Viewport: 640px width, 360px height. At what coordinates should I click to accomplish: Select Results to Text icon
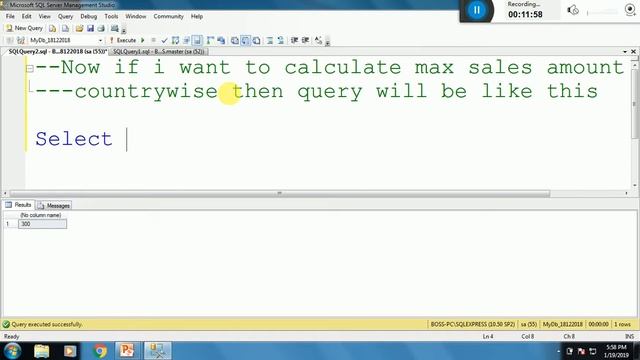[x=235, y=40]
